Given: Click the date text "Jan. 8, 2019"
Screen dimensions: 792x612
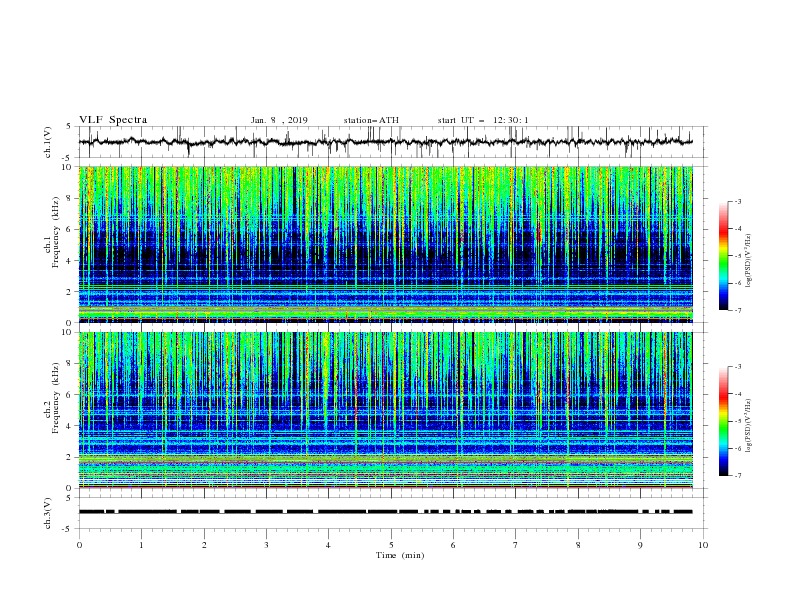Looking at the screenshot, I should pyautogui.click(x=279, y=120).
